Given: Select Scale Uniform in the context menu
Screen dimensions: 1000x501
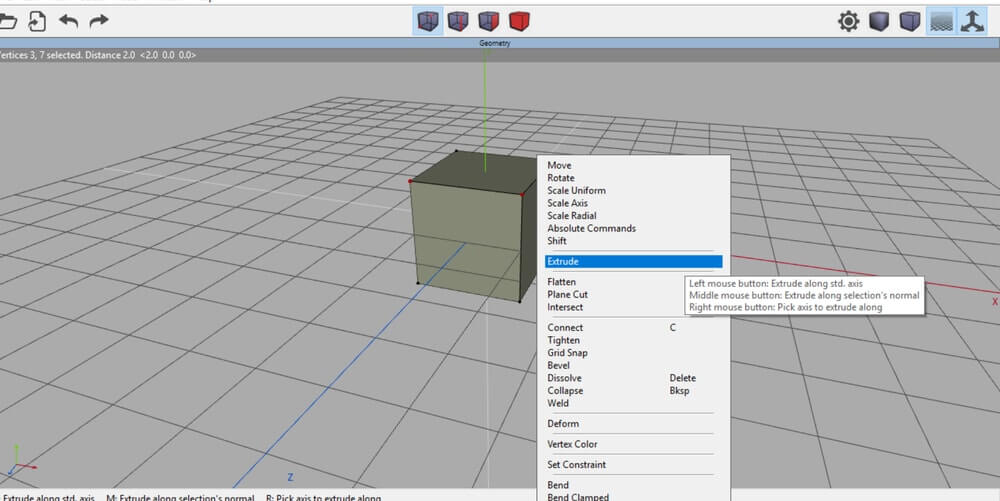Looking at the screenshot, I should [576, 190].
